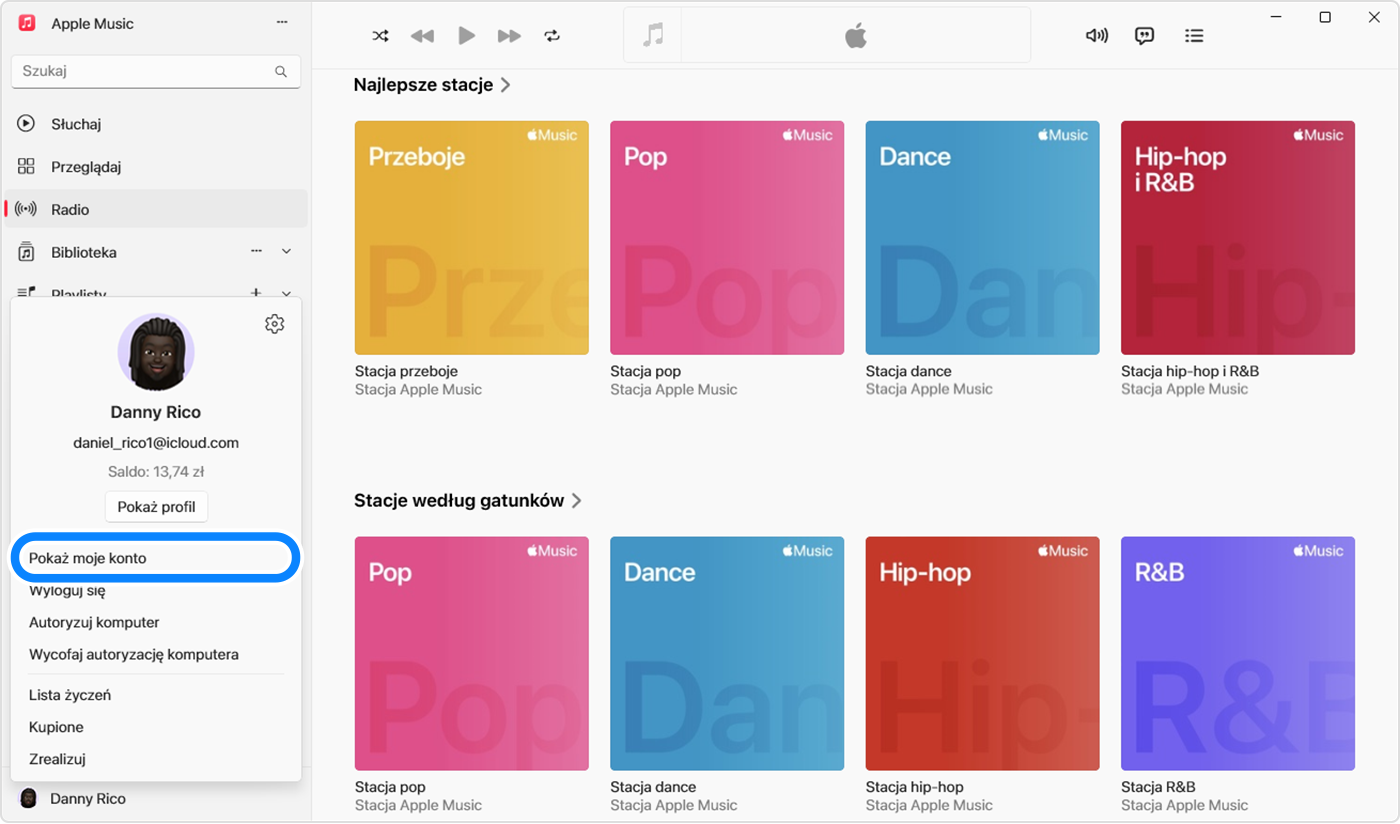Viewport: 1400px width, 824px height.
Task: Expand Stacje według gatunków heading
Action: coord(468,501)
